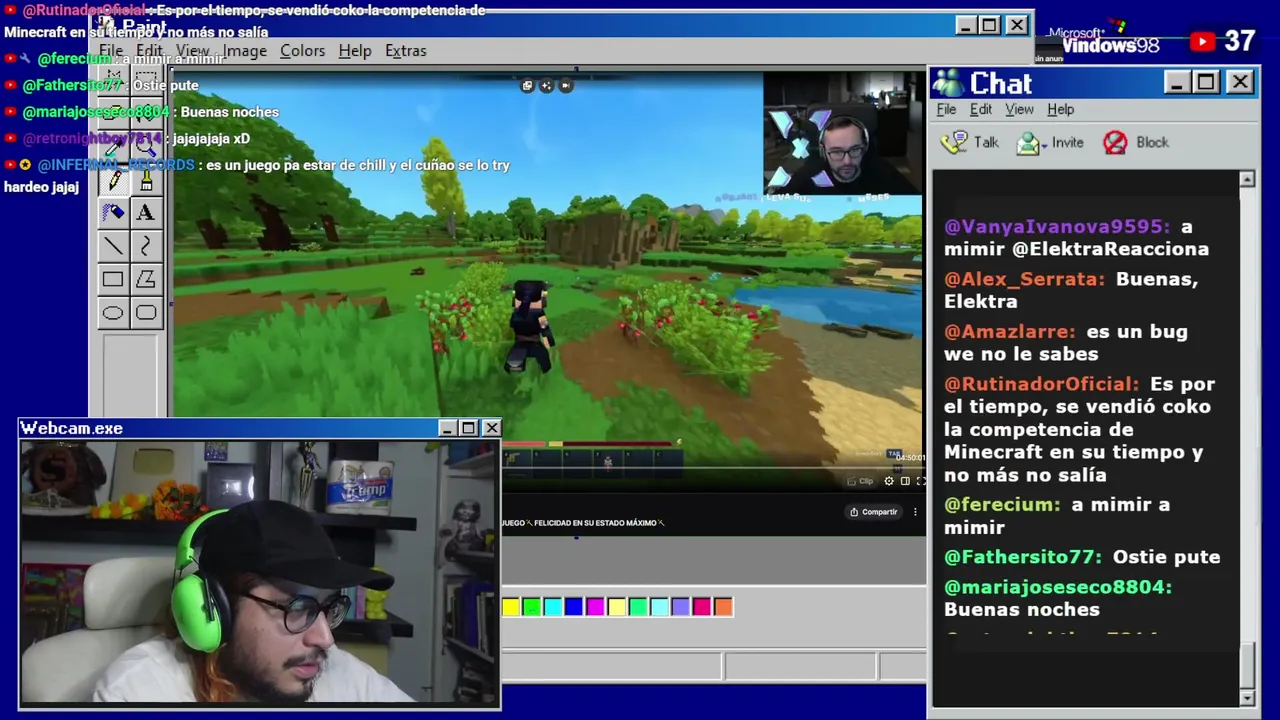Select the Pencil tool in Paint

(x=113, y=181)
